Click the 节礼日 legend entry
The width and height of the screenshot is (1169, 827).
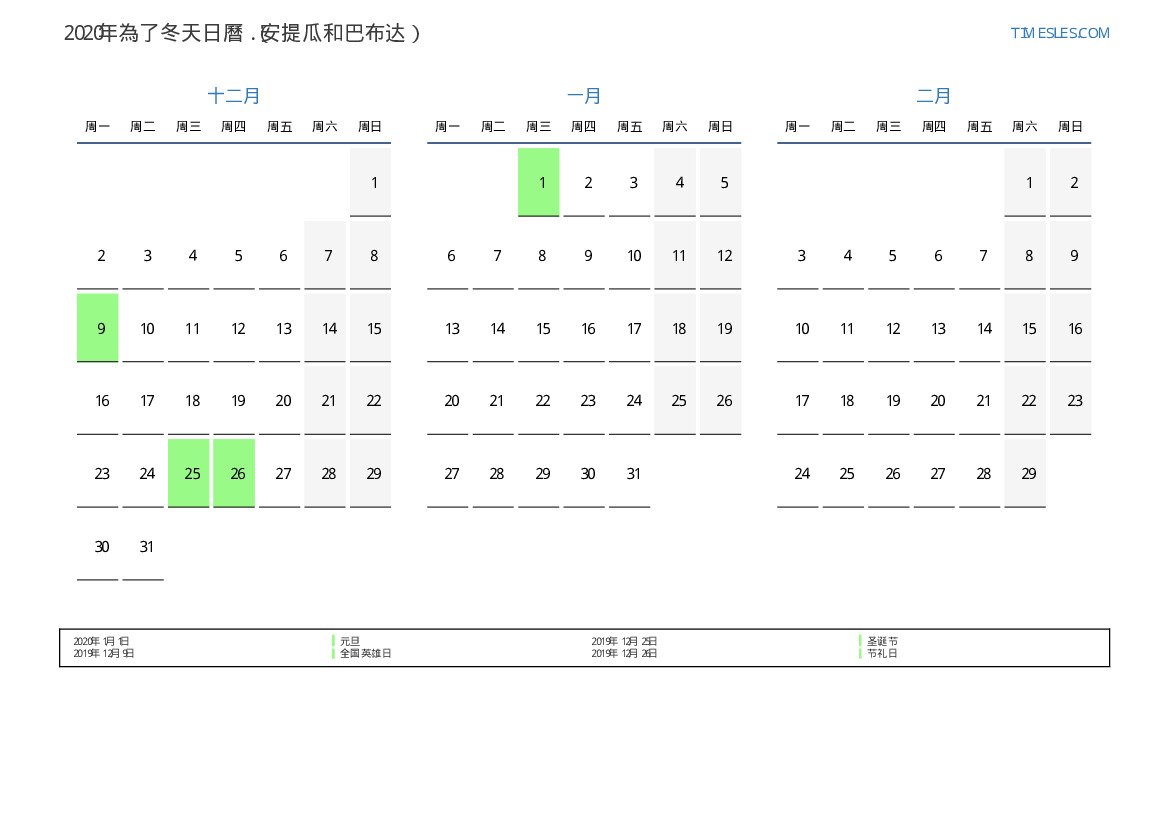tap(882, 653)
